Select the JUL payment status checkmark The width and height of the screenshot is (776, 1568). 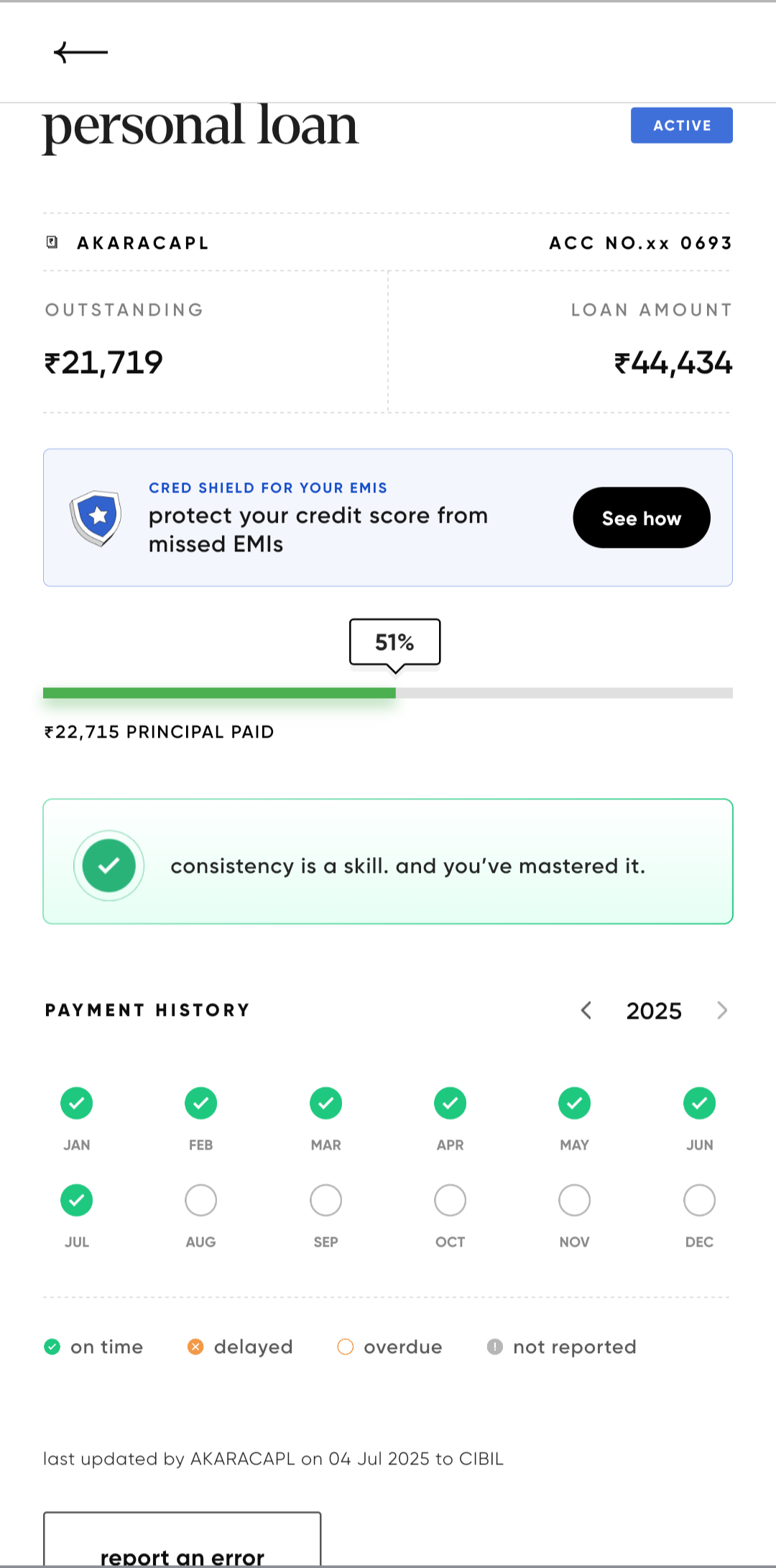tap(77, 1201)
